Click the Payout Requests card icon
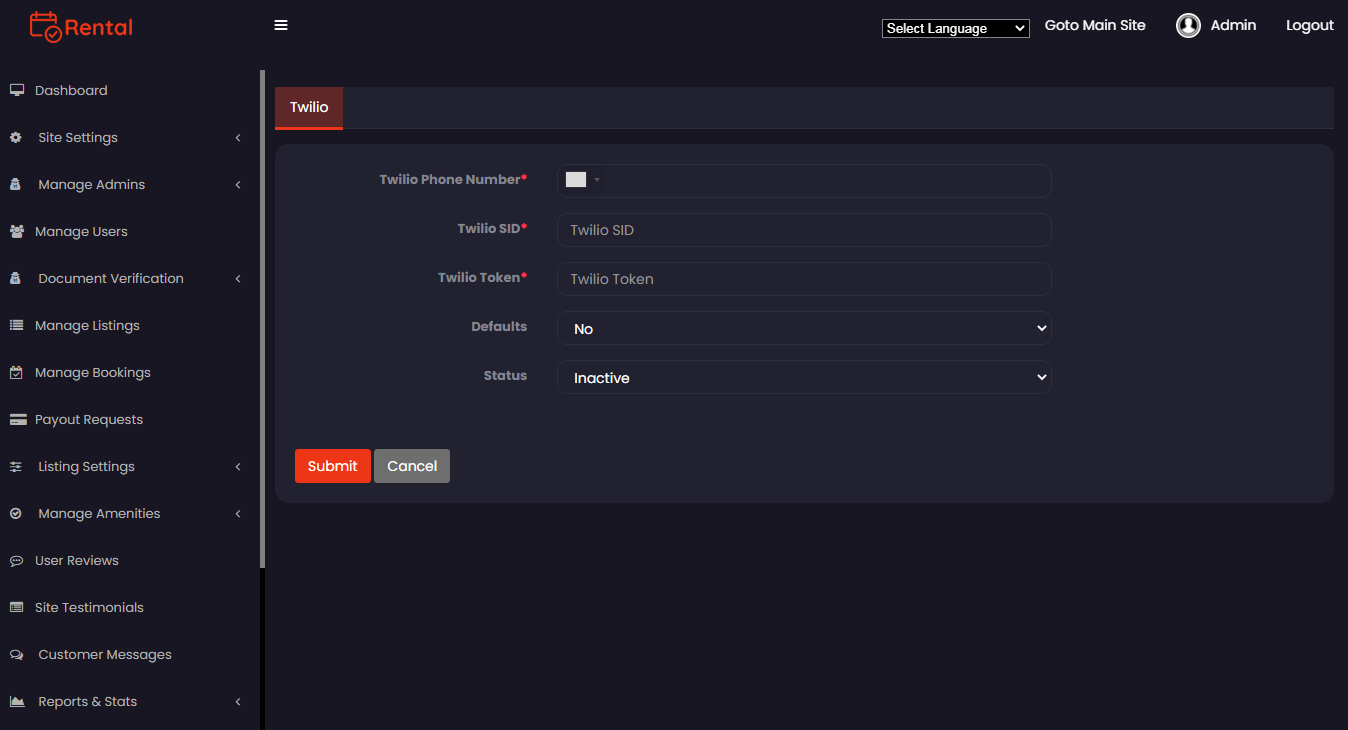Image resolution: width=1348 pixels, height=730 pixels. click(17, 419)
